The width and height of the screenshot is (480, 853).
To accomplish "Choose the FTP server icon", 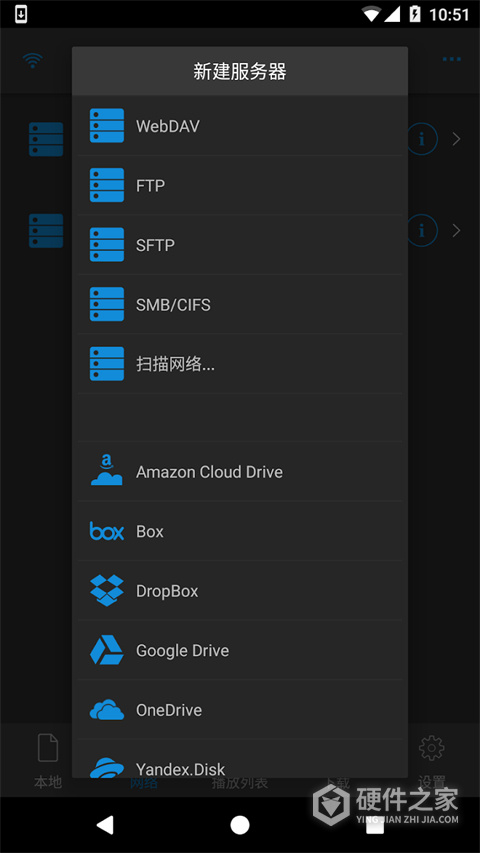I will tap(107, 185).
